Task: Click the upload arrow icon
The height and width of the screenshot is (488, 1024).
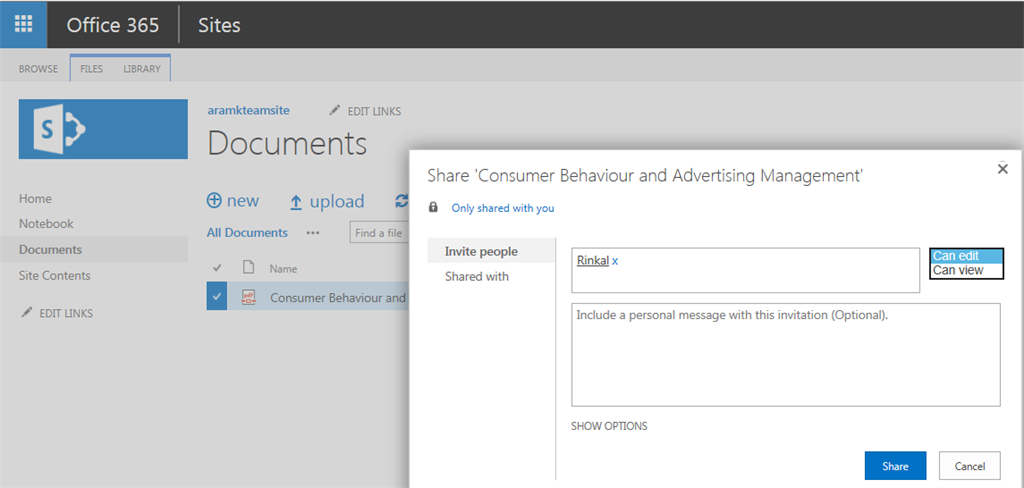Action: 296,202
